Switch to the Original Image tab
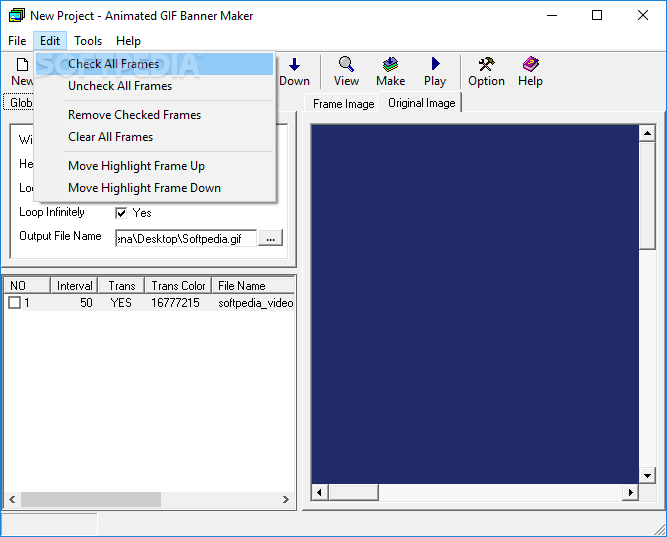The width and height of the screenshot is (667, 537). [x=421, y=103]
